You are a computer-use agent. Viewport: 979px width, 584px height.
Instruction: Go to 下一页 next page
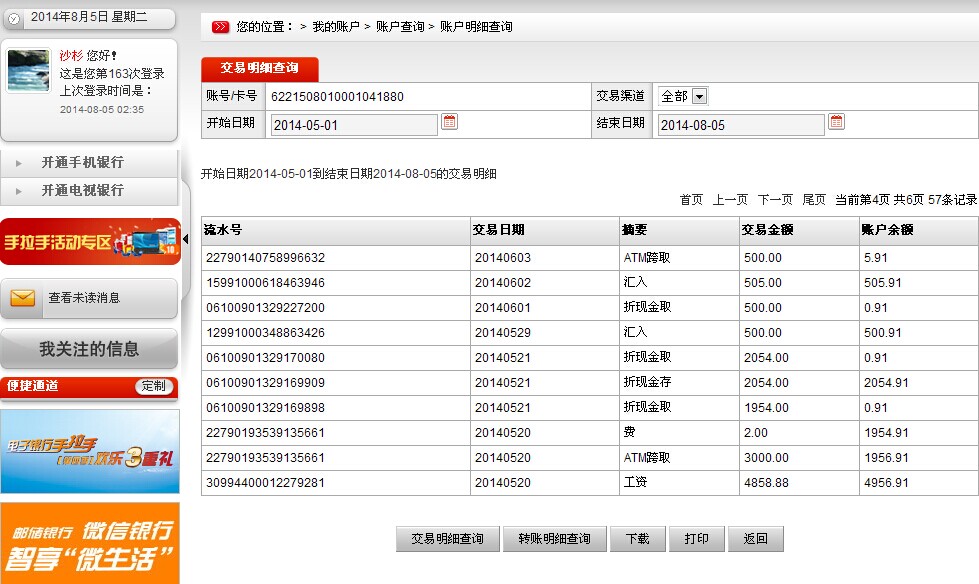pos(775,200)
